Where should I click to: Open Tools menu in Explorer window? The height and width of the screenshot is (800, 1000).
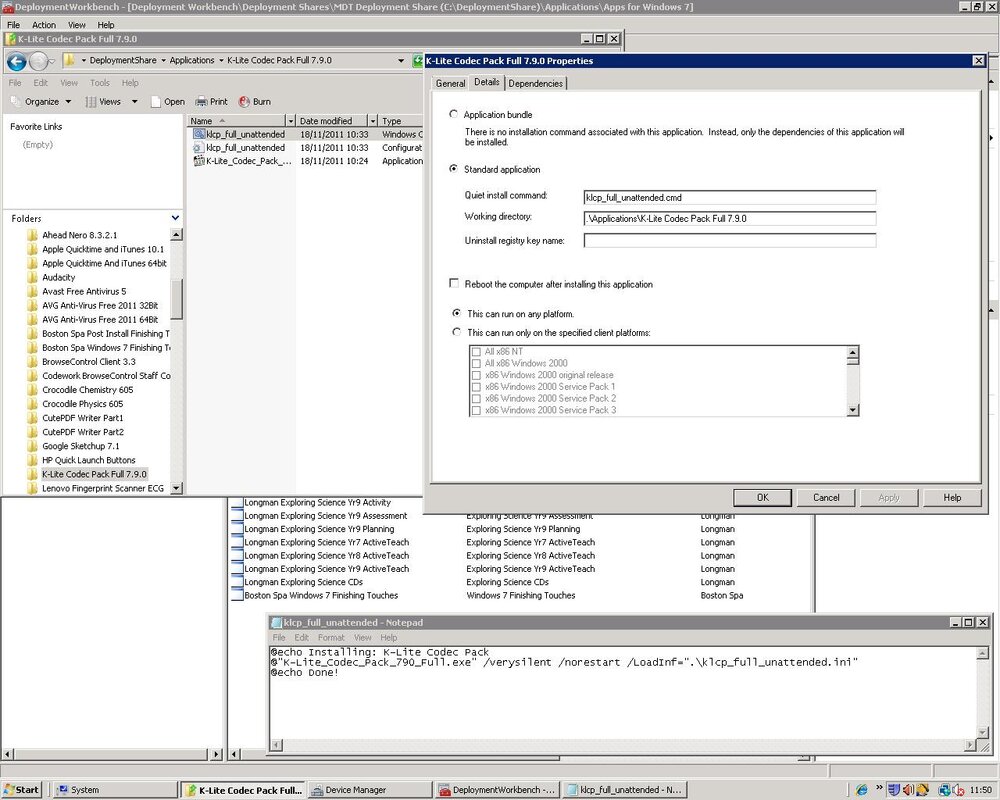click(x=100, y=83)
